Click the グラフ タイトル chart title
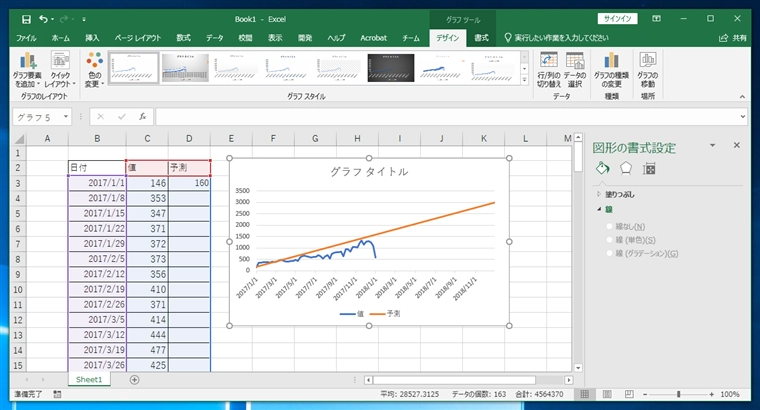 point(369,172)
